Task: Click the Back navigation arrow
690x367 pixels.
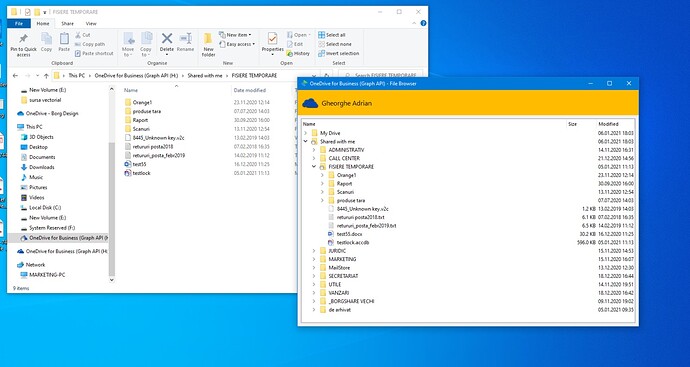Action: coord(15,76)
